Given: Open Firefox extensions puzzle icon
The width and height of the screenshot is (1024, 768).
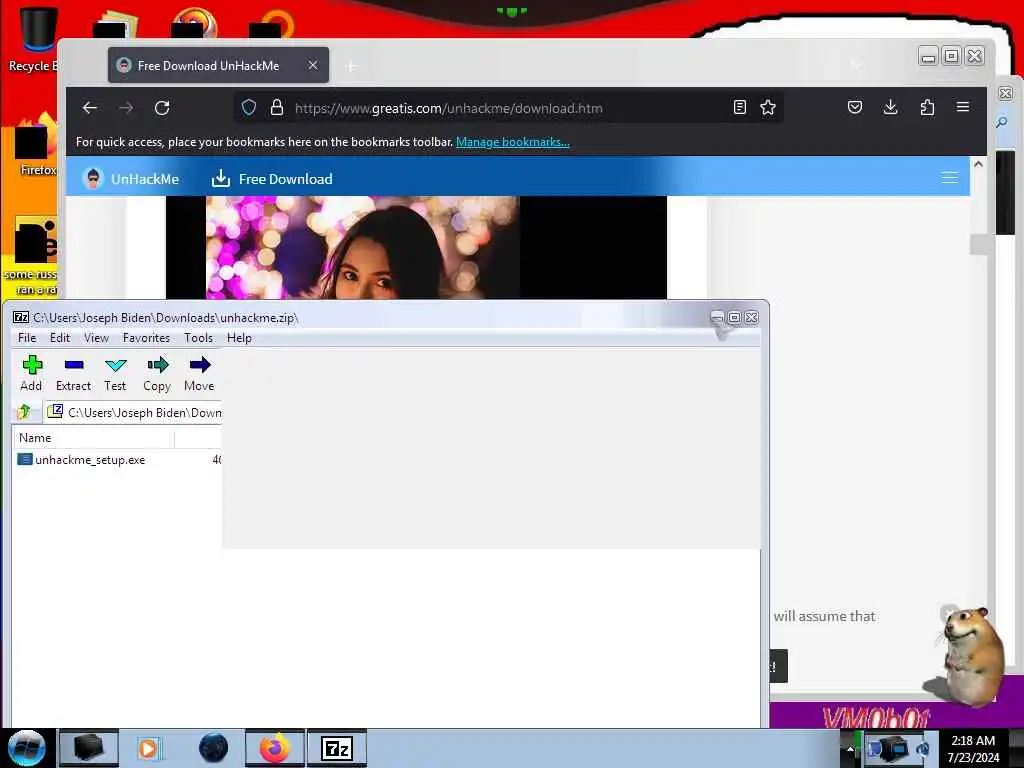Looking at the screenshot, I should coord(927,107).
